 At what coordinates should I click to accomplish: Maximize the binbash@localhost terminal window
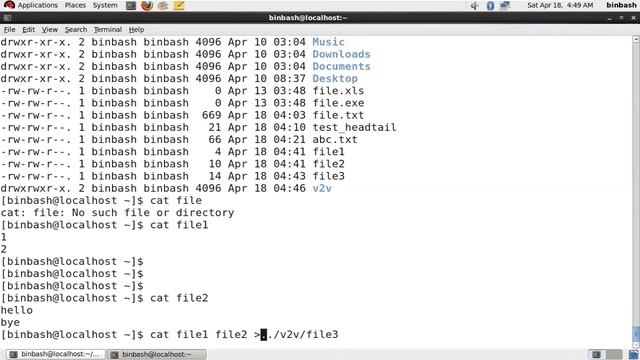[x=621, y=18]
